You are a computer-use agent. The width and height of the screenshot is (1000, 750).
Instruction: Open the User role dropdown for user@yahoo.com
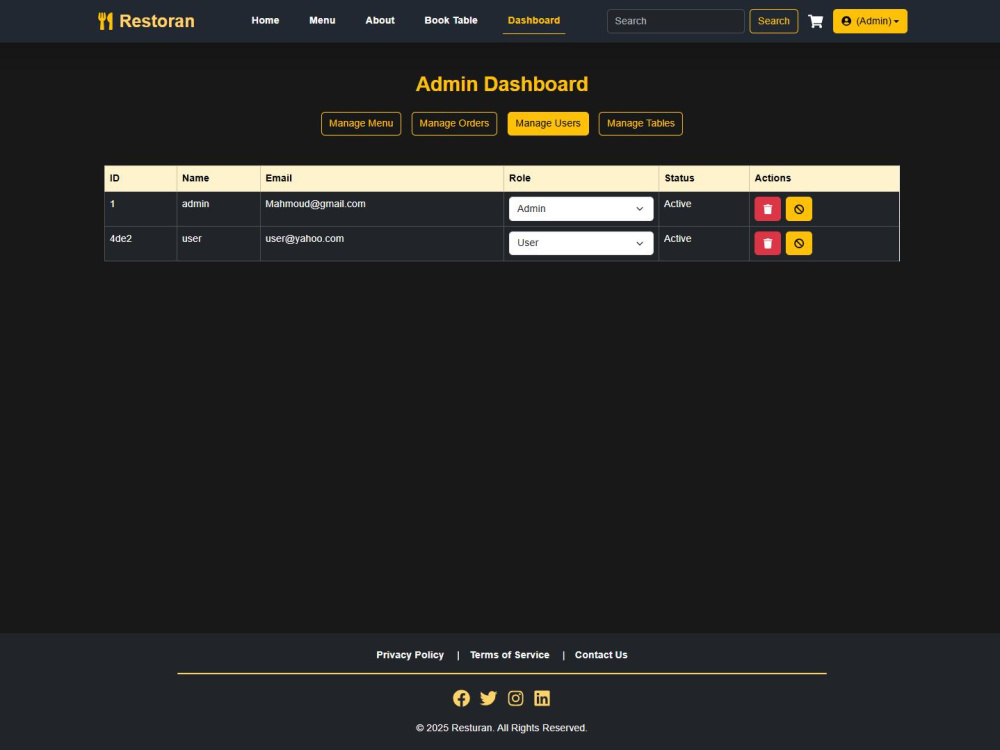pos(580,243)
